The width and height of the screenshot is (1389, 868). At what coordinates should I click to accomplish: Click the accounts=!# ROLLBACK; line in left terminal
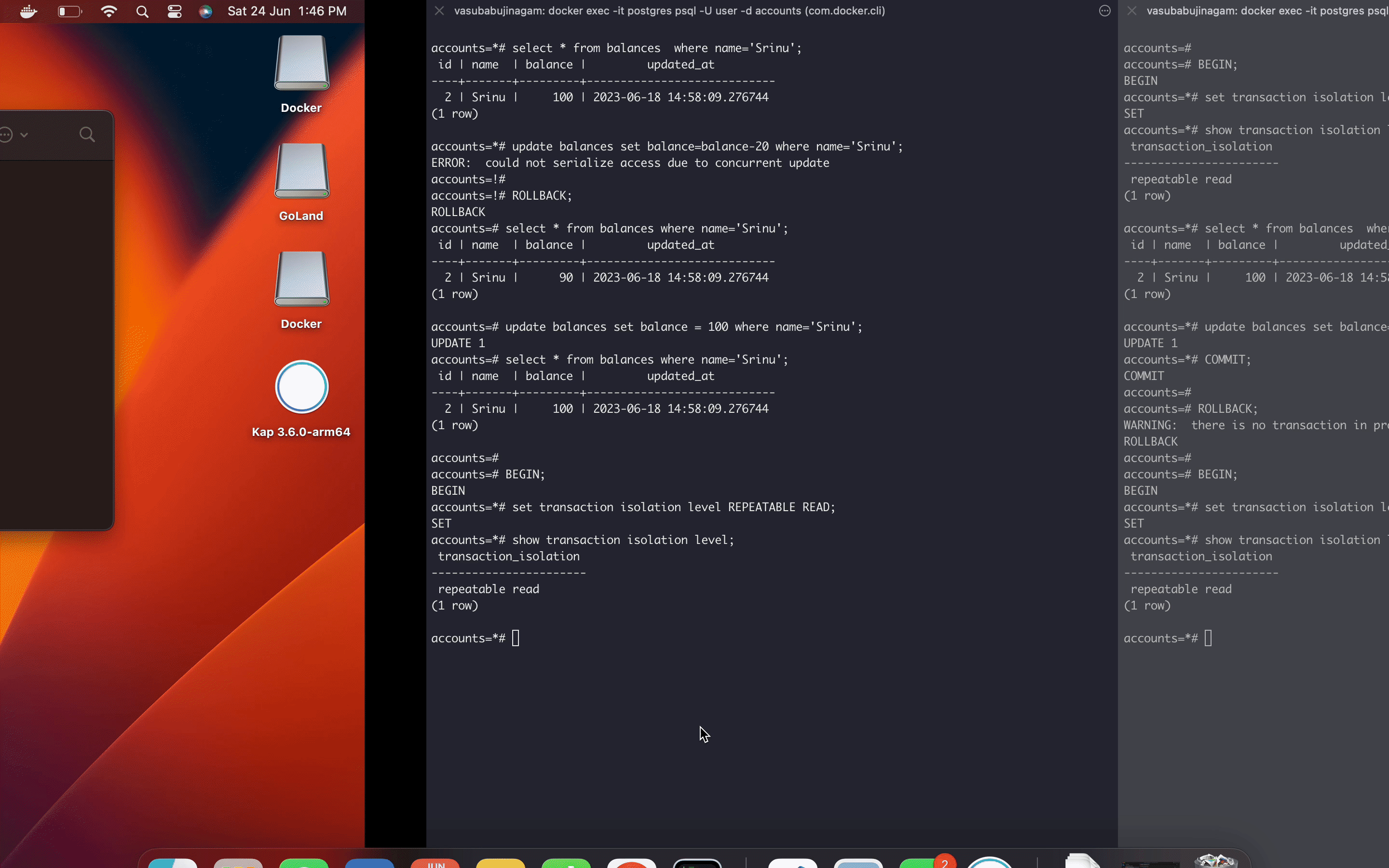502,196
